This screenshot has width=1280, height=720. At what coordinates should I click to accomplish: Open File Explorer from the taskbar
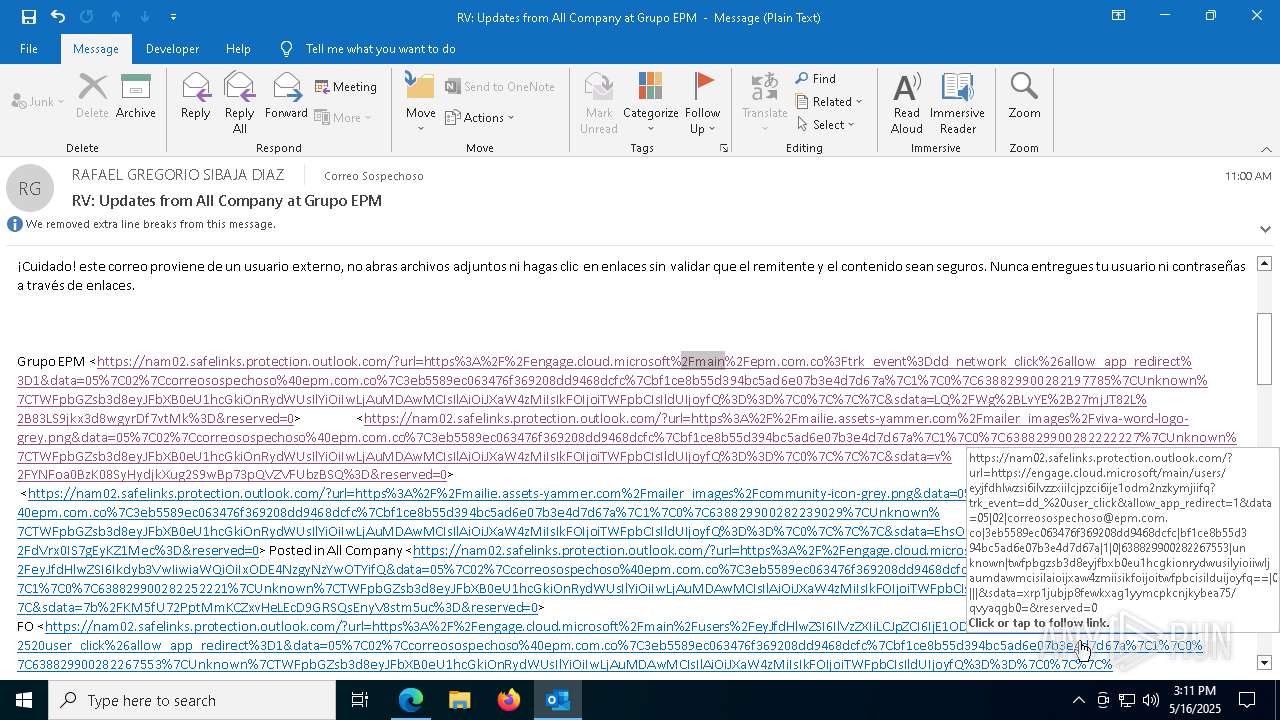[x=459, y=700]
